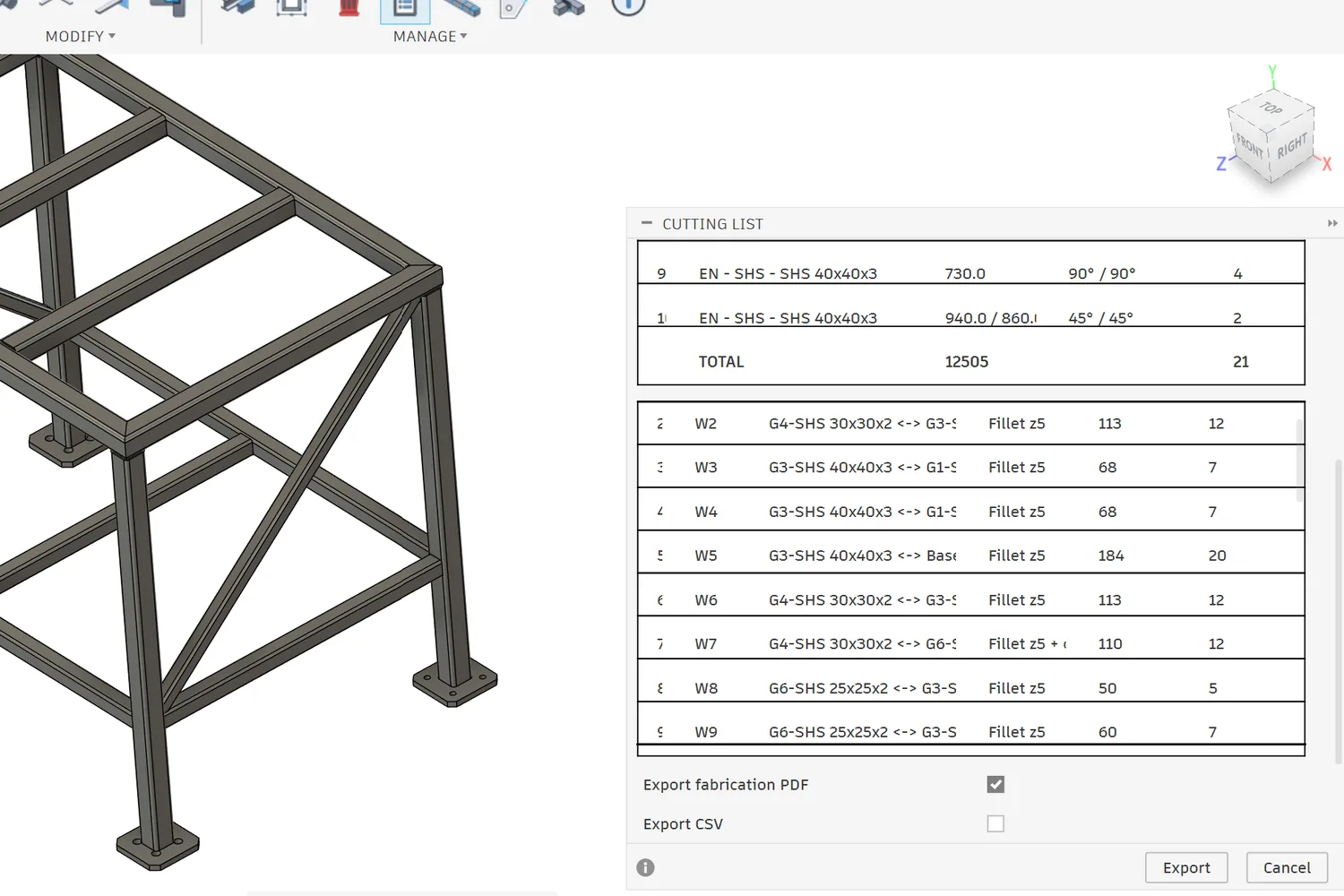Collapse the CUTTING LIST panel with minus icon
The width and height of the screenshot is (1344, 896).
click(x=647, y=223)
